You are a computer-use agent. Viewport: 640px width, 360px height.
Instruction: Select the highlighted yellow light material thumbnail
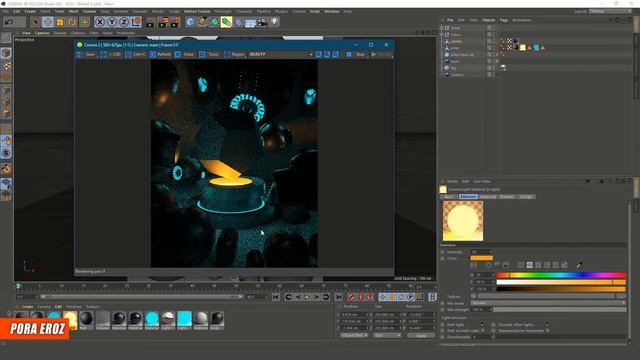70,320
